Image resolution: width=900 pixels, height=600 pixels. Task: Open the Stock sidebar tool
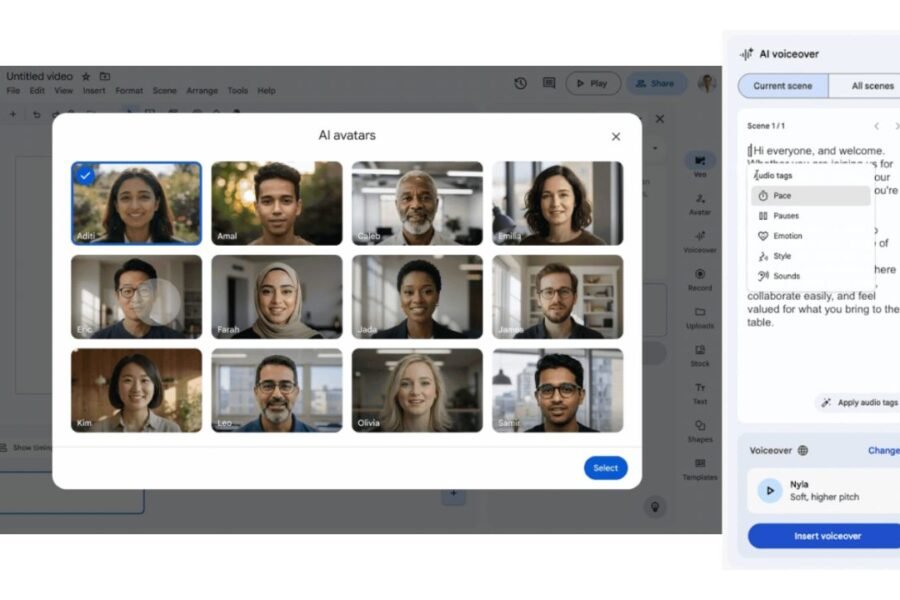coord(700,355)
